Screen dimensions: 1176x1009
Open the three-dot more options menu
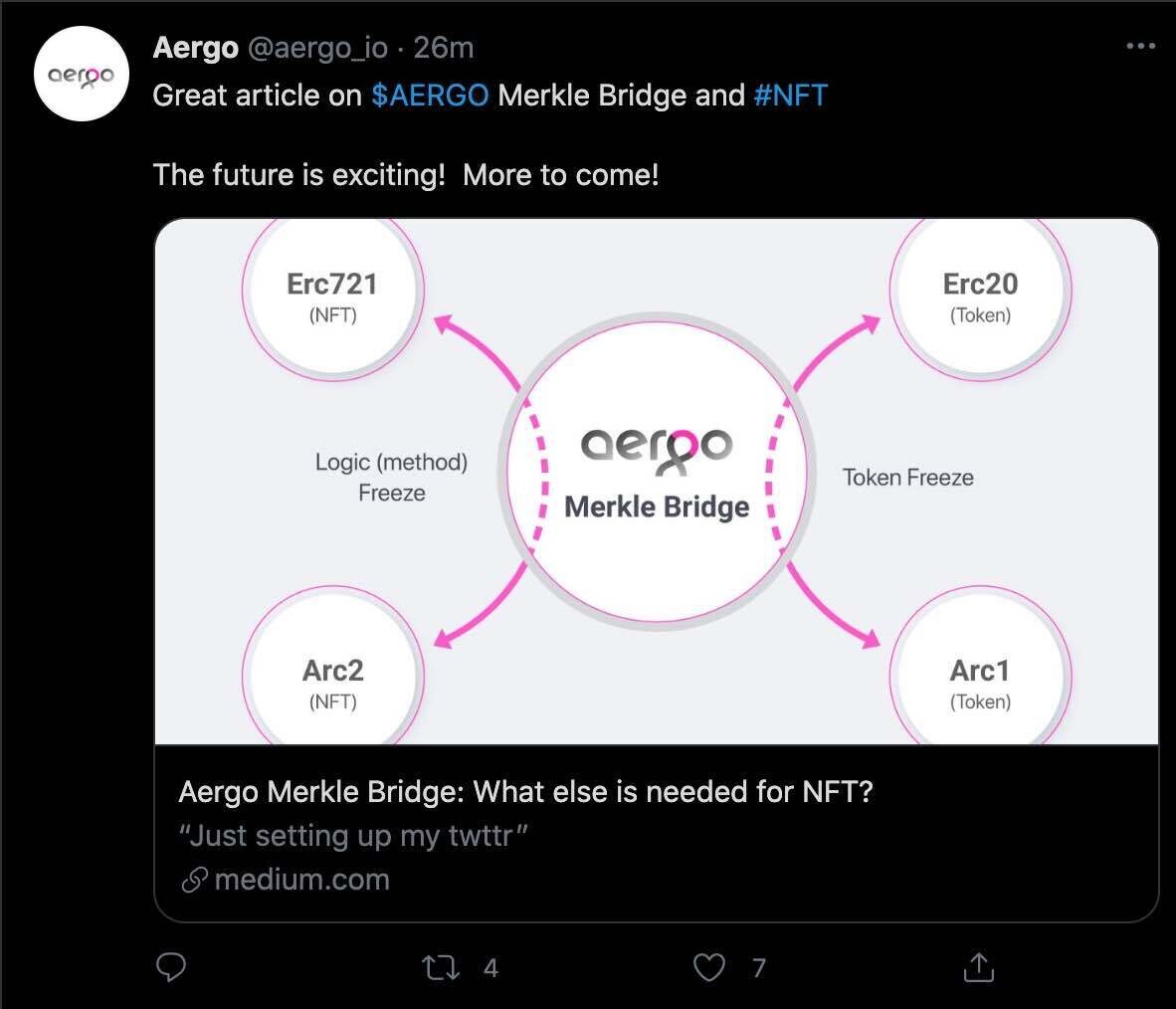point(1140,47)
